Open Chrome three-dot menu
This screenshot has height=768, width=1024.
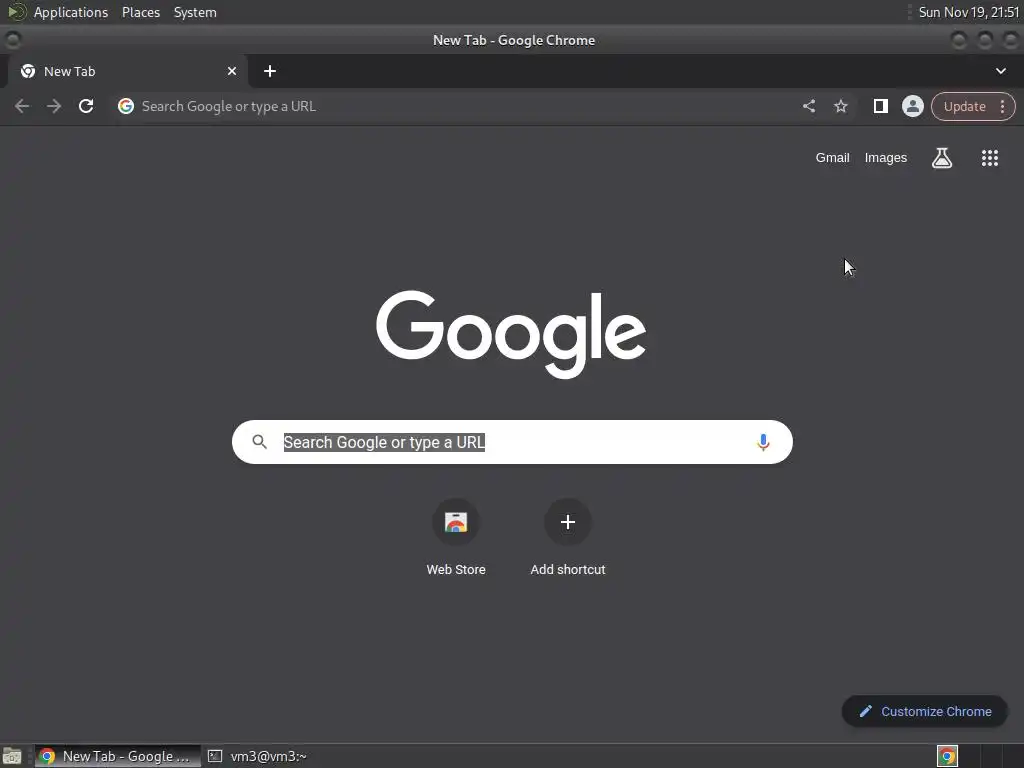click(x=1002, y=106)
